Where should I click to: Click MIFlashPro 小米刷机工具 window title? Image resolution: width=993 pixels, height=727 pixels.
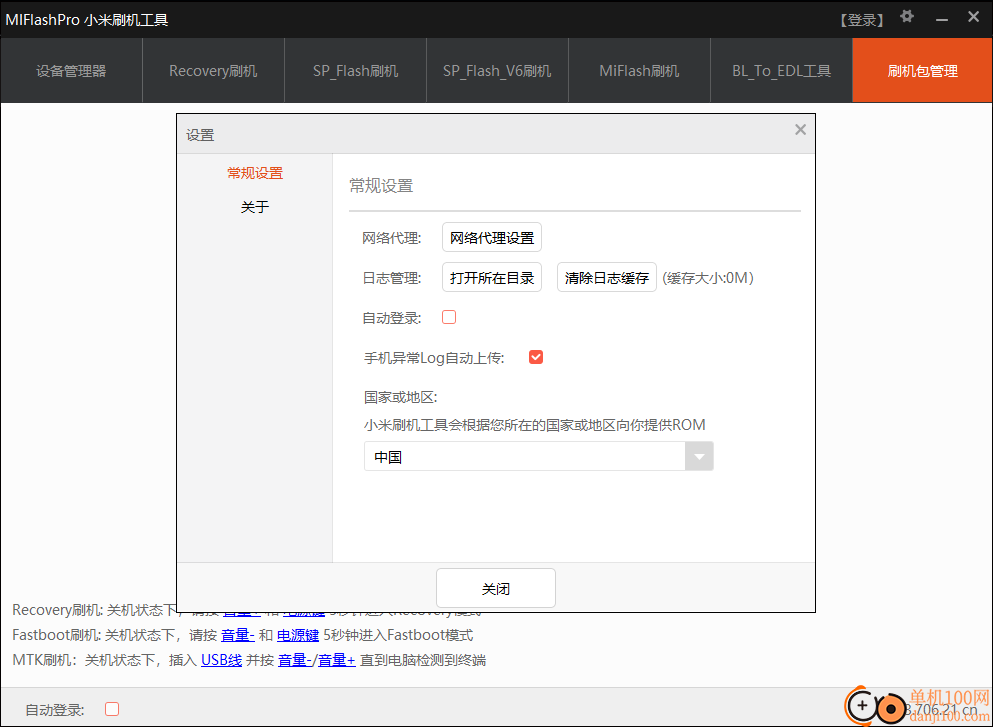(x=87, y=20)
